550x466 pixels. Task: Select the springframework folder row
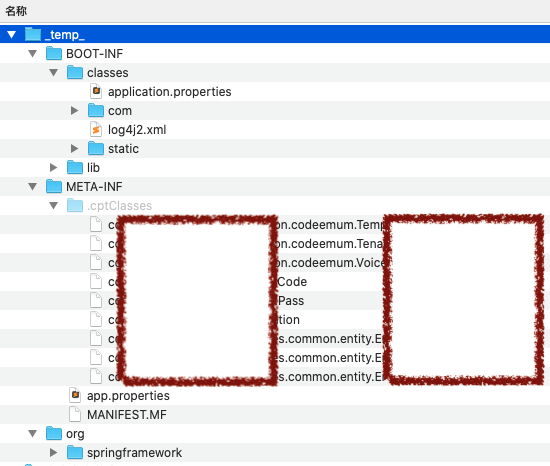click(275, 453)
